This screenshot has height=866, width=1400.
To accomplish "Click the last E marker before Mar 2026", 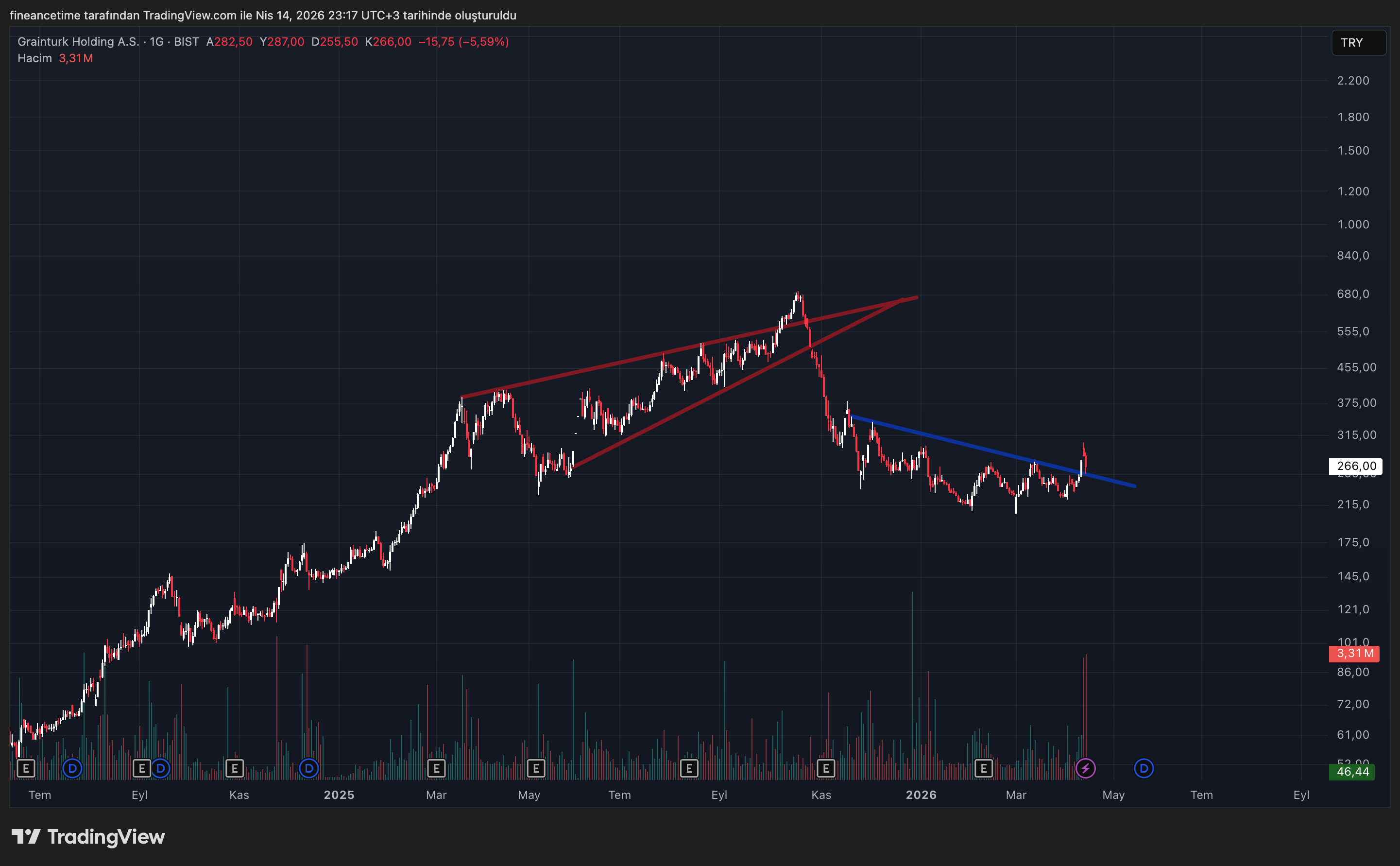I will (983, 768).
